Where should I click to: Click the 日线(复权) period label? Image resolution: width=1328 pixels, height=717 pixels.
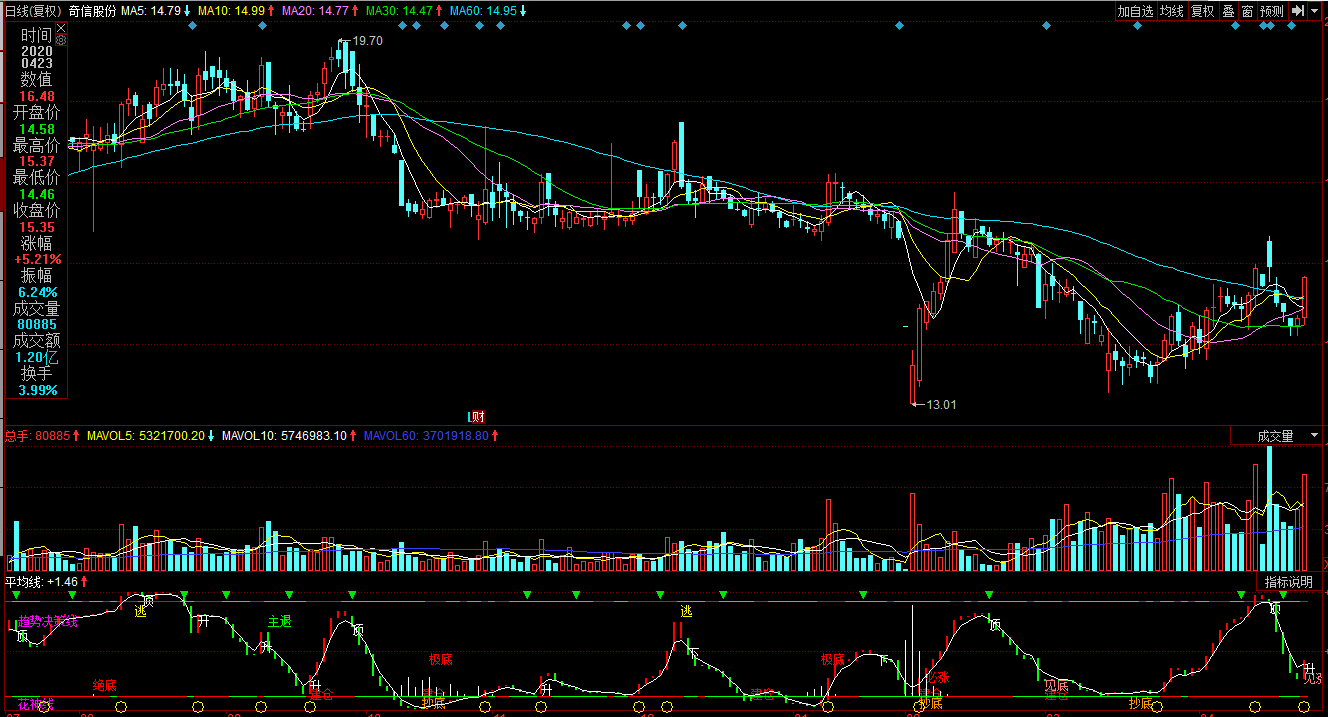(x=33, y=11)
